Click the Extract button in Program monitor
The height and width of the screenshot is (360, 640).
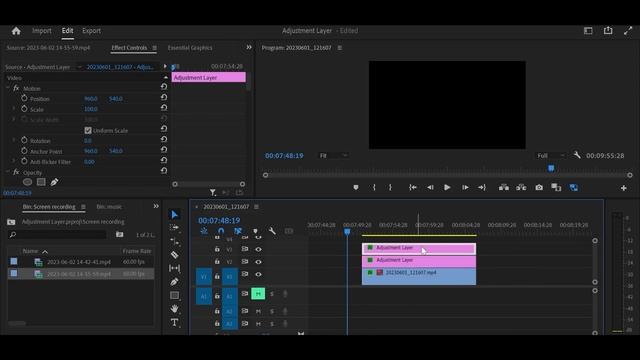coord(521,187)
